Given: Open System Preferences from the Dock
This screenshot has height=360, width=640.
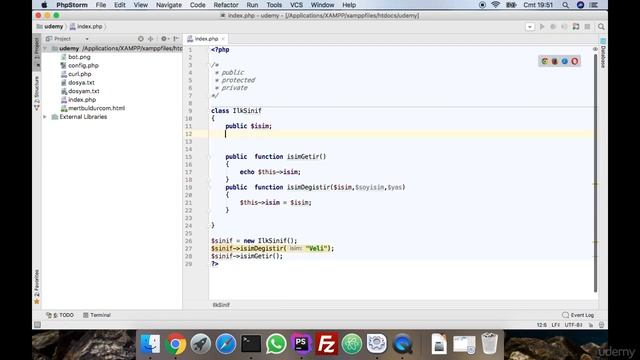Looking at the screenshot, I should pos(376,344).
